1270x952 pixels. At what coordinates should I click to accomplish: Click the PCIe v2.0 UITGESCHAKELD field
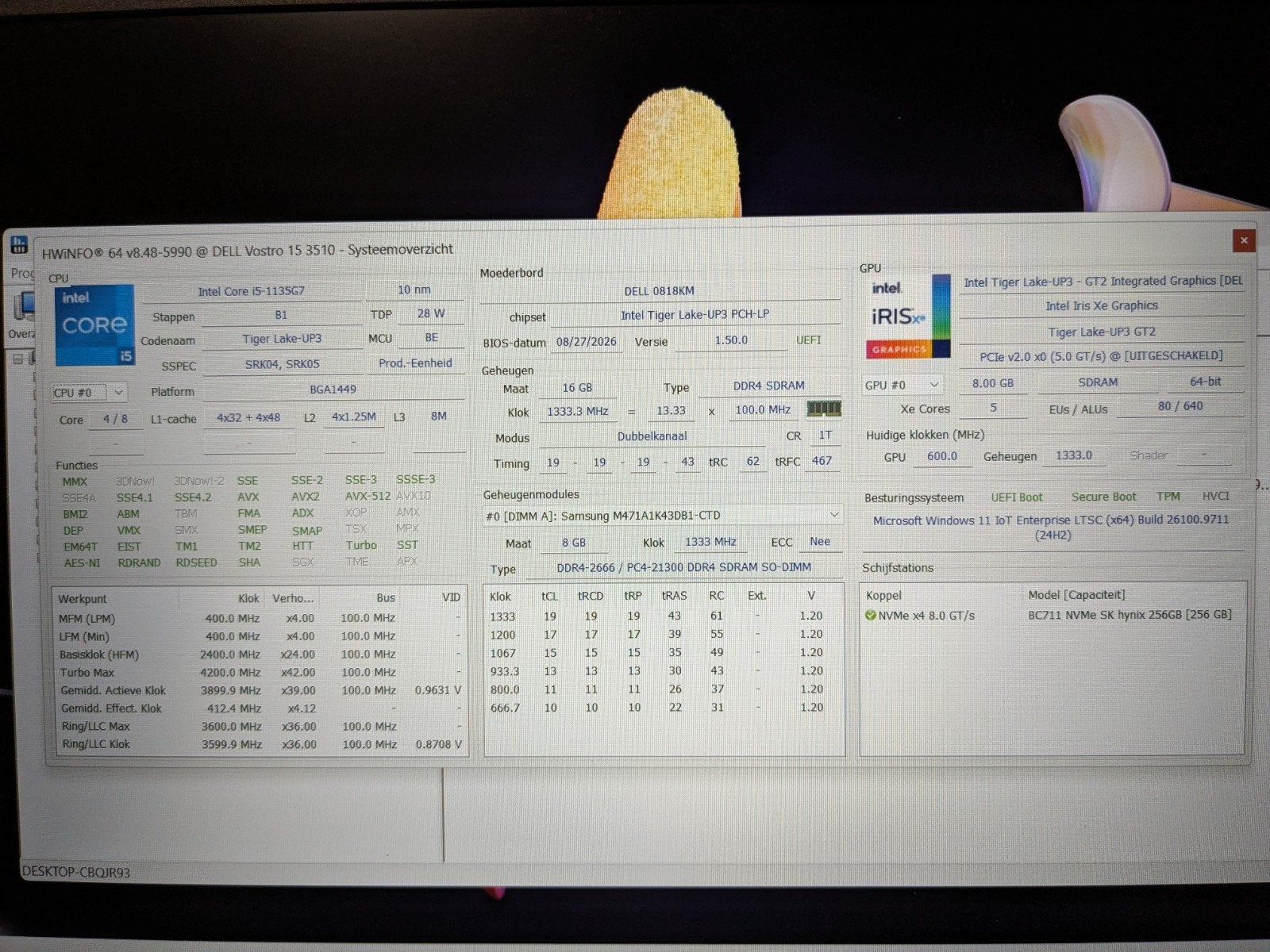(1101, 356)
